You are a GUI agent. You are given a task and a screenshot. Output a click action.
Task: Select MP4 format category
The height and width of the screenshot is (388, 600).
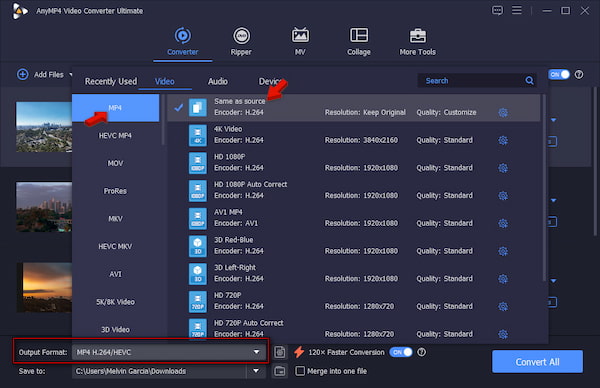tap(115, 108)
